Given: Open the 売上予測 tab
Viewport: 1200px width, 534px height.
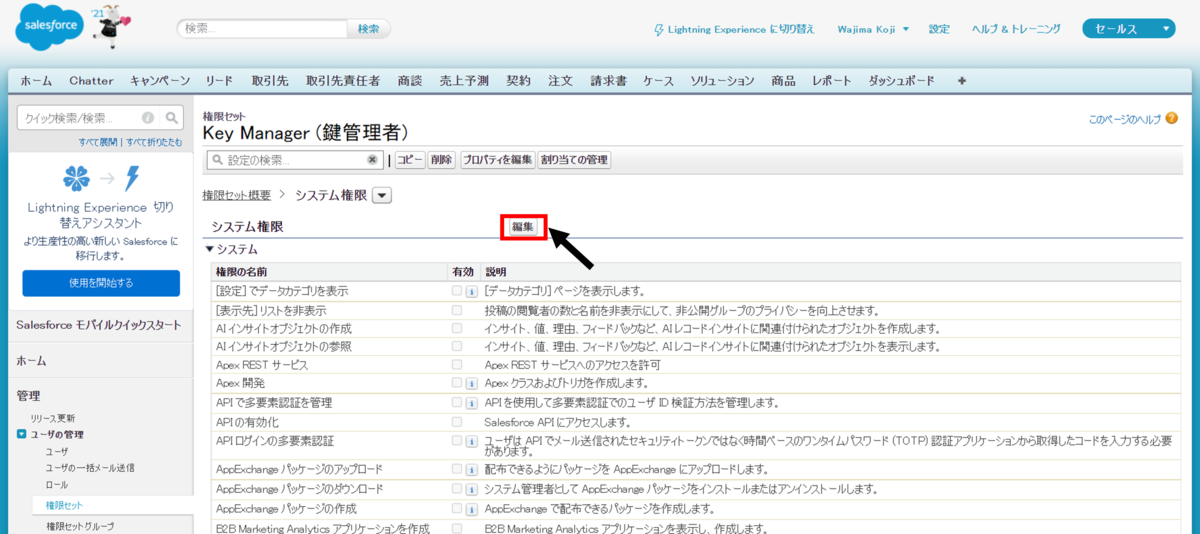Looking at the screenshot, I should coord(465,80).
